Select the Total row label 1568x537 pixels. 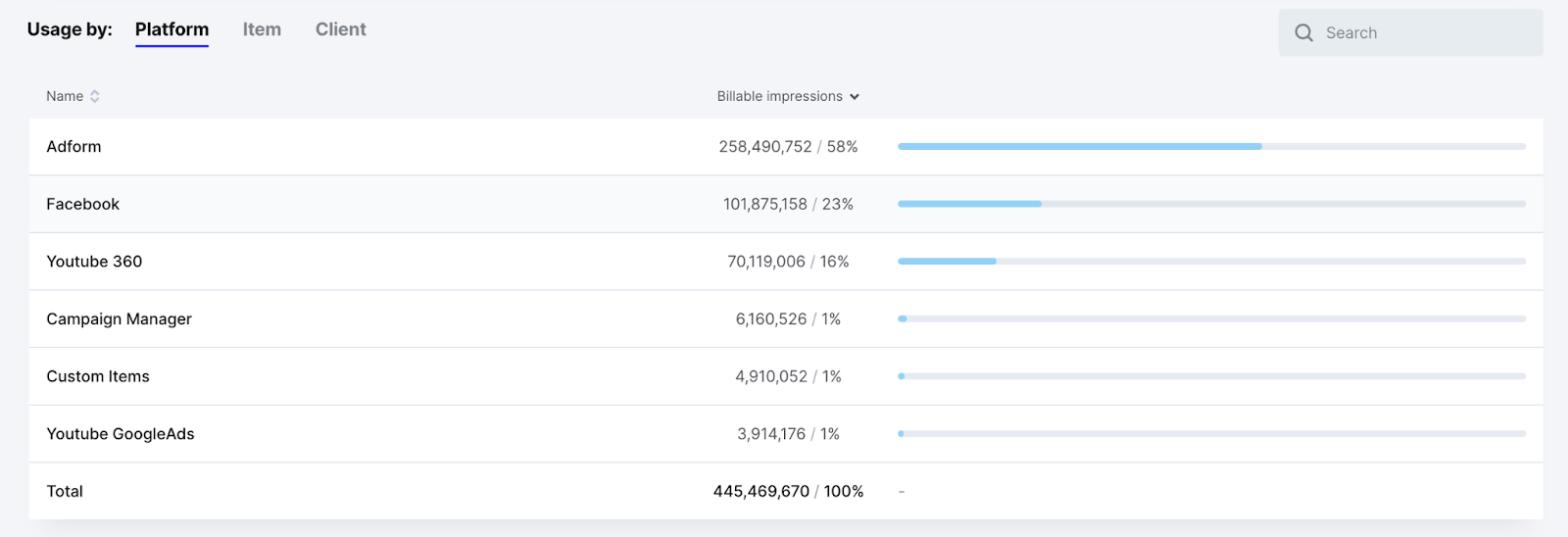tap(65, 492)
